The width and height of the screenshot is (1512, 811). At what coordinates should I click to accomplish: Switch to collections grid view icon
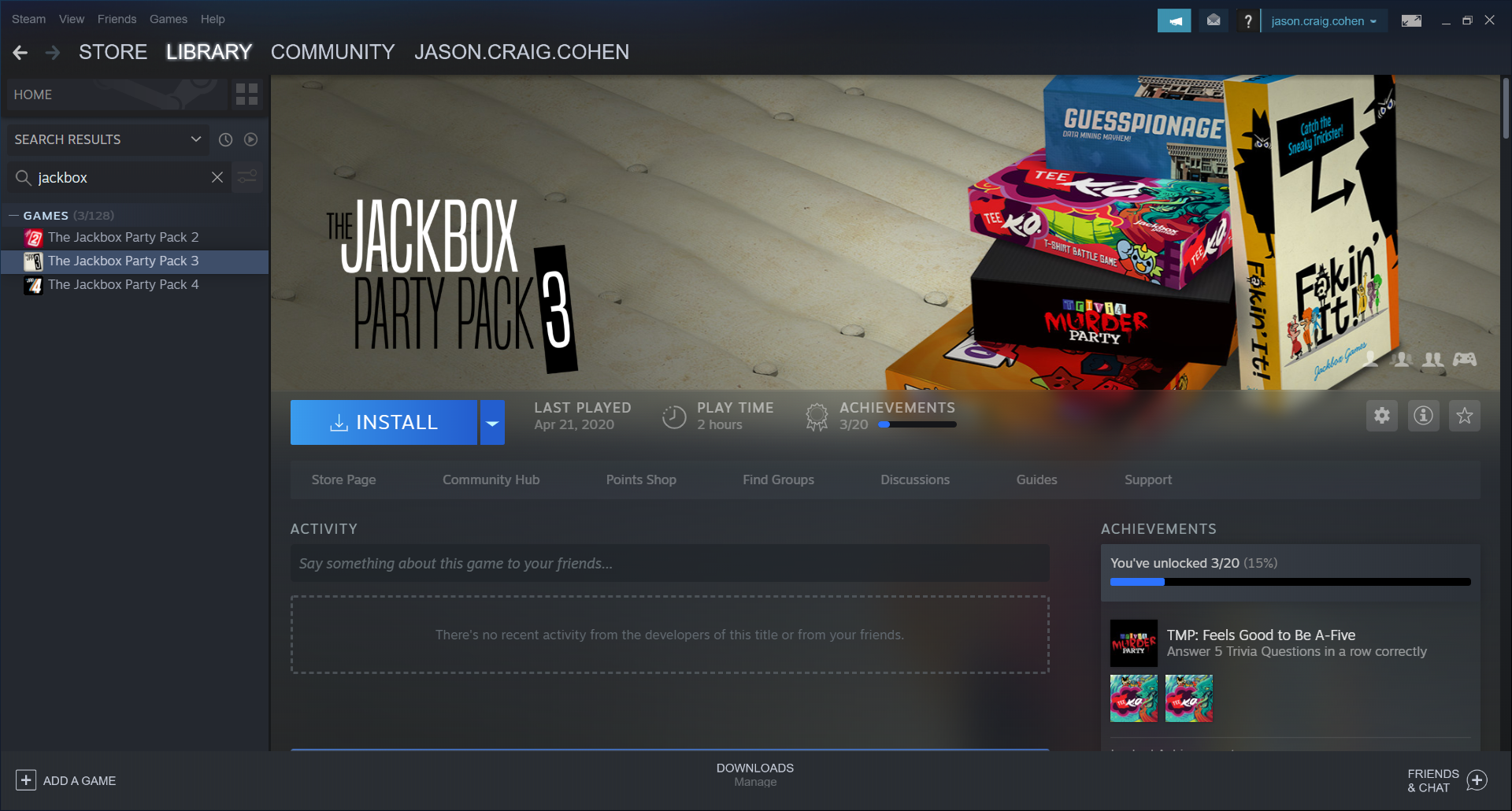click(x=247, y=94)
